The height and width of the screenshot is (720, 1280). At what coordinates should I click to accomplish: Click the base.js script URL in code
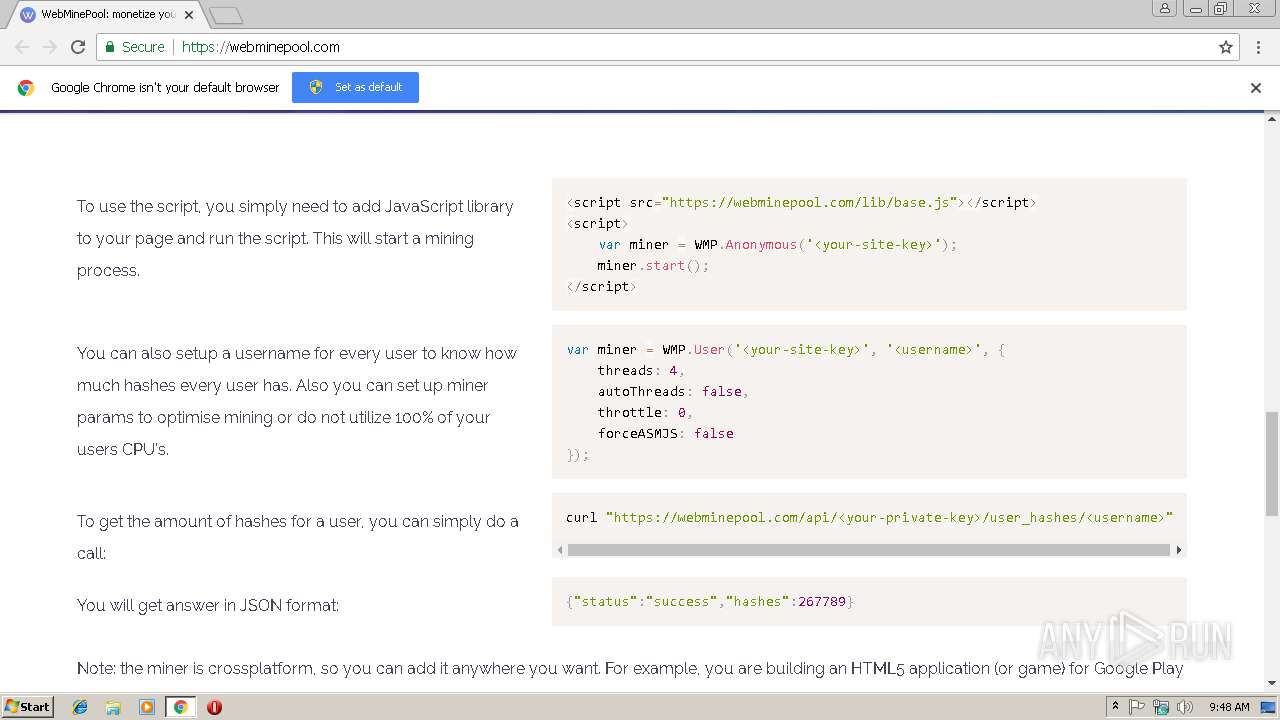(x=811, y=202)
